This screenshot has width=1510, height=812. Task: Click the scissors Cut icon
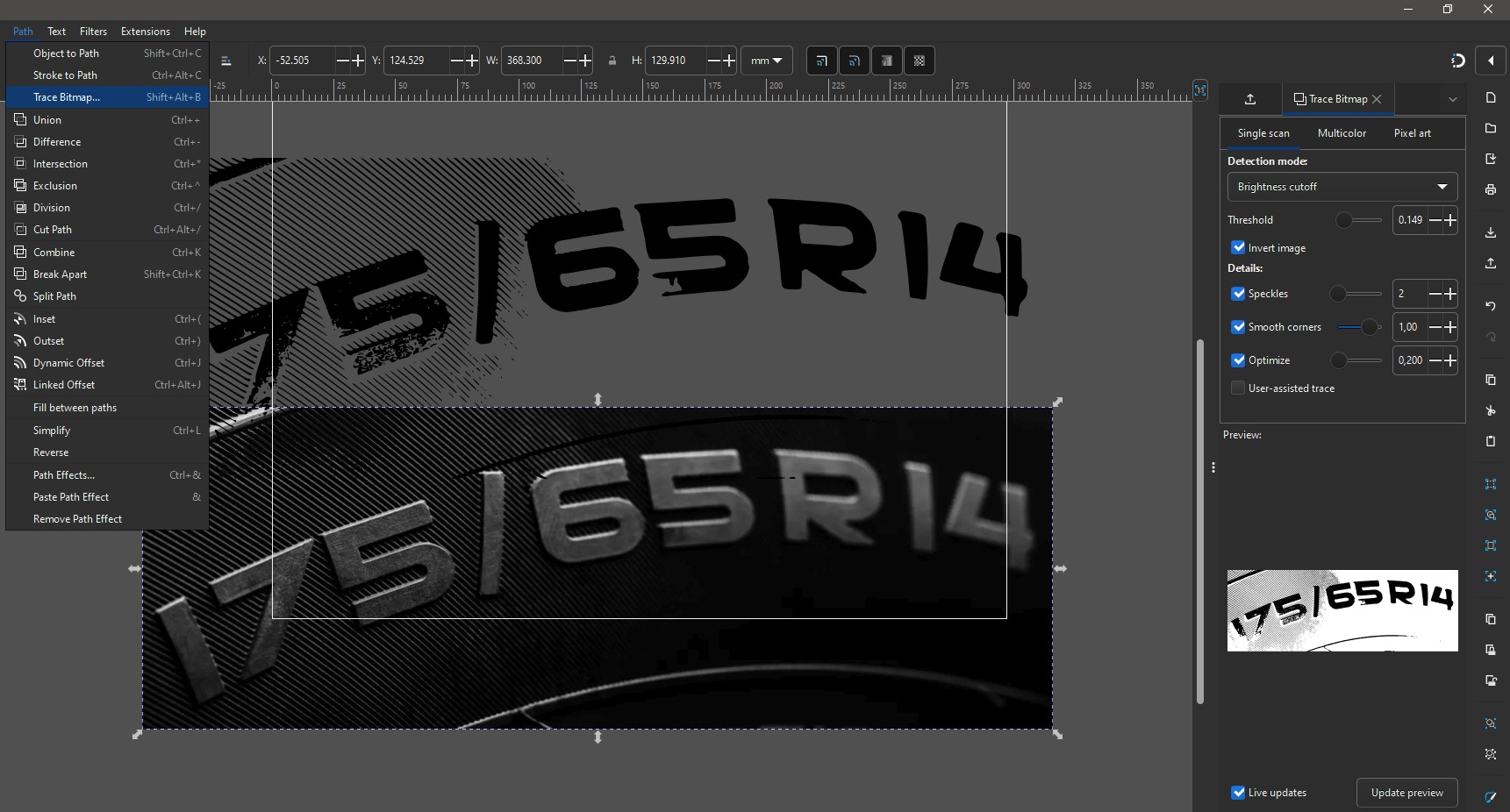tap(1491, 410)
